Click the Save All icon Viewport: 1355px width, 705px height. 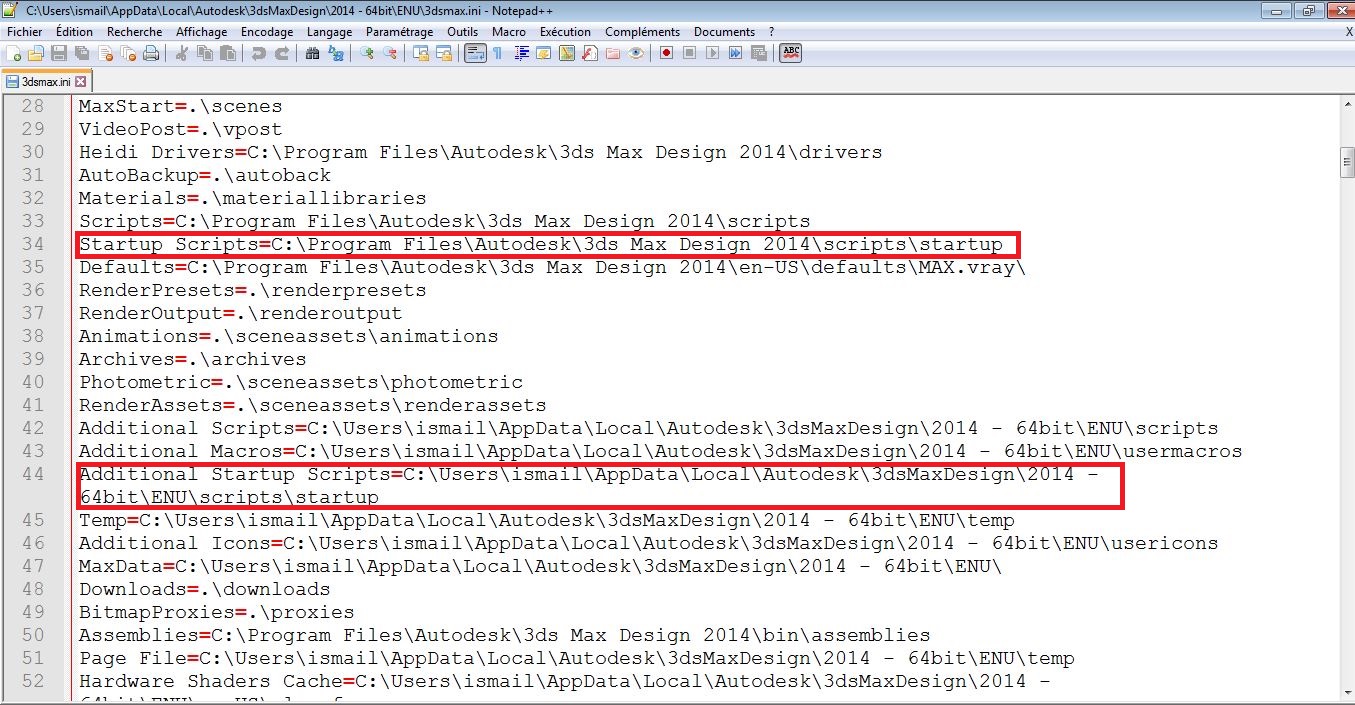pos(82,53)
